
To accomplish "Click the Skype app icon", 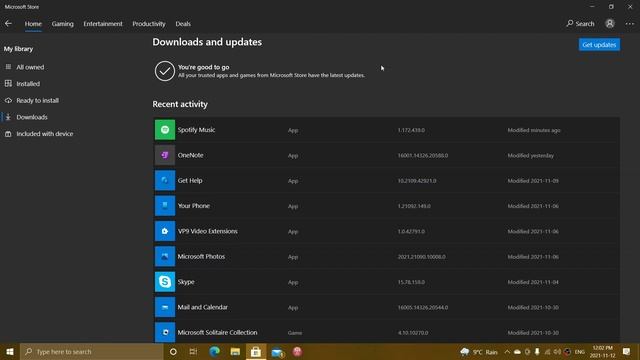I will point(164,282).
